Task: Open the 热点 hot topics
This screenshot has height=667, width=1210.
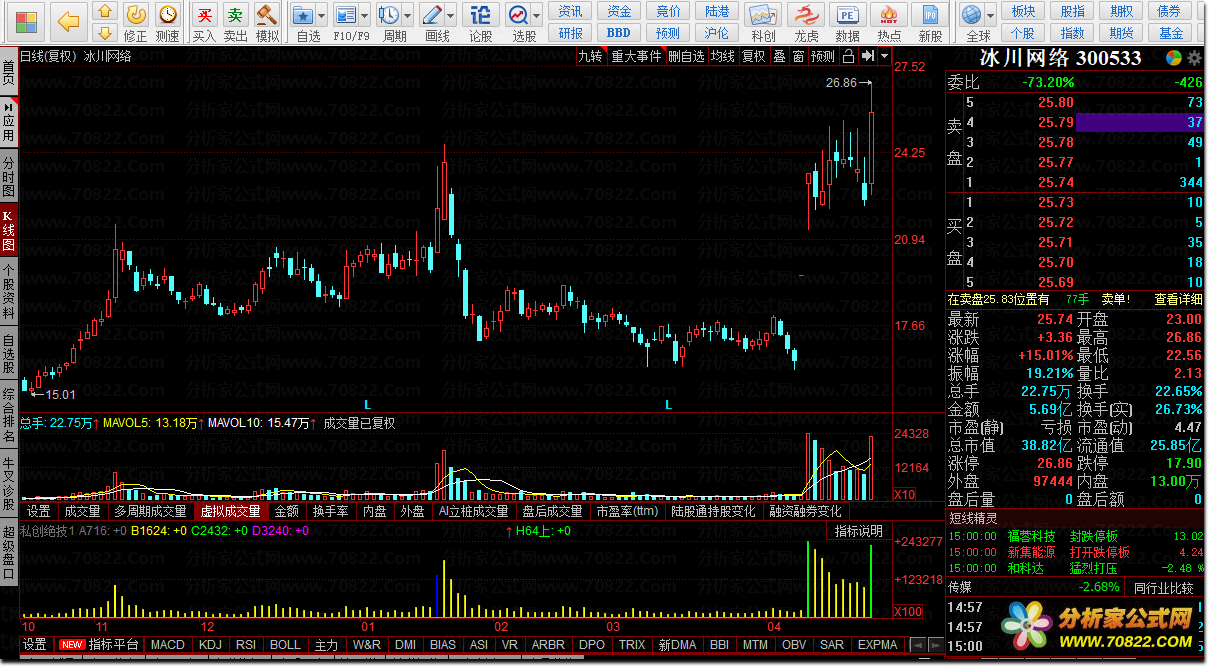Action: (x=888, y=22)
